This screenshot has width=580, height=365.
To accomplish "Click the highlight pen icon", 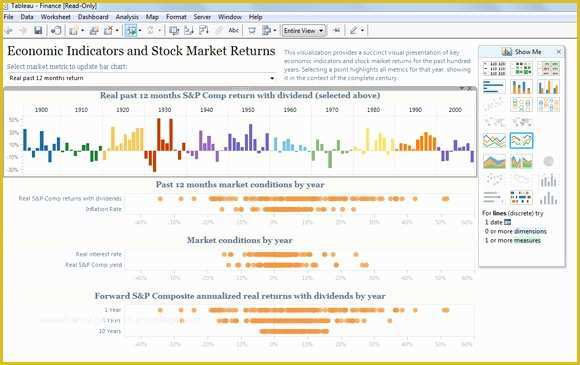I will click(x=354, y=31).
